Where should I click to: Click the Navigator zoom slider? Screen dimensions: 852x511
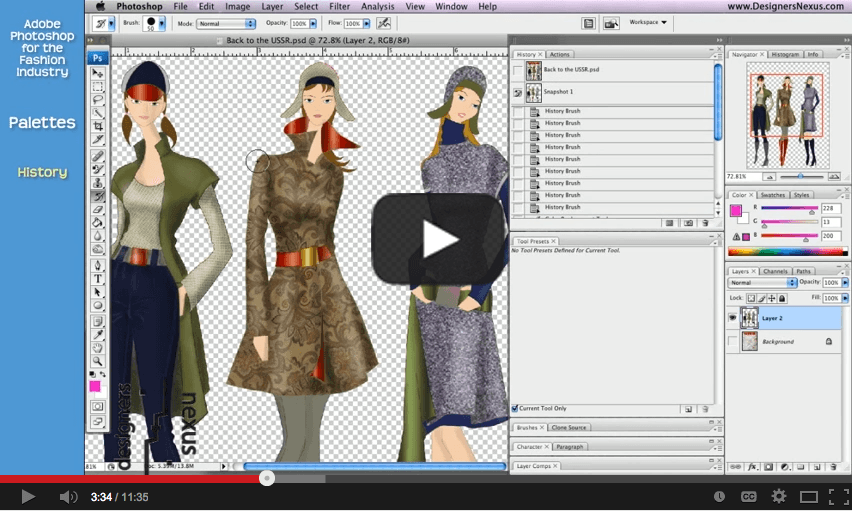801,177
